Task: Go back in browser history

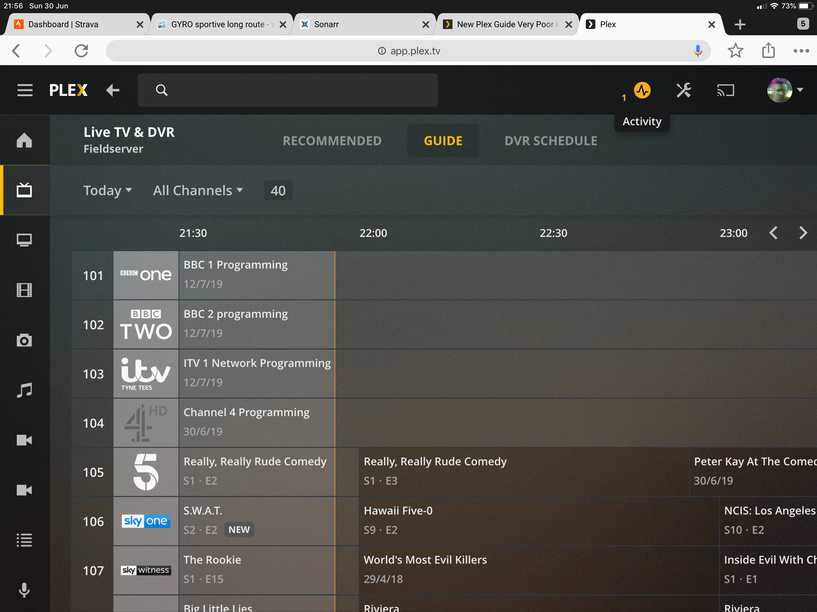Action: [16, 51]
